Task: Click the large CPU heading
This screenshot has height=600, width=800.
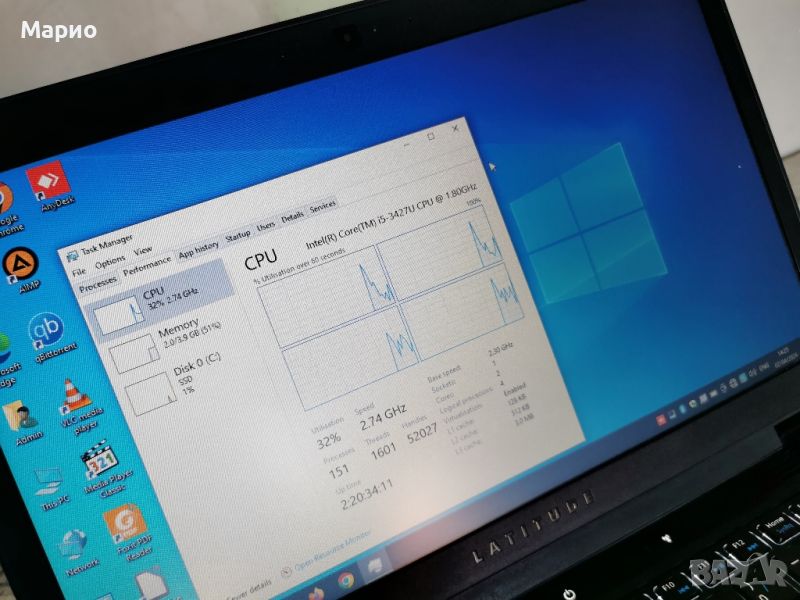Action: tap(261, 259)
